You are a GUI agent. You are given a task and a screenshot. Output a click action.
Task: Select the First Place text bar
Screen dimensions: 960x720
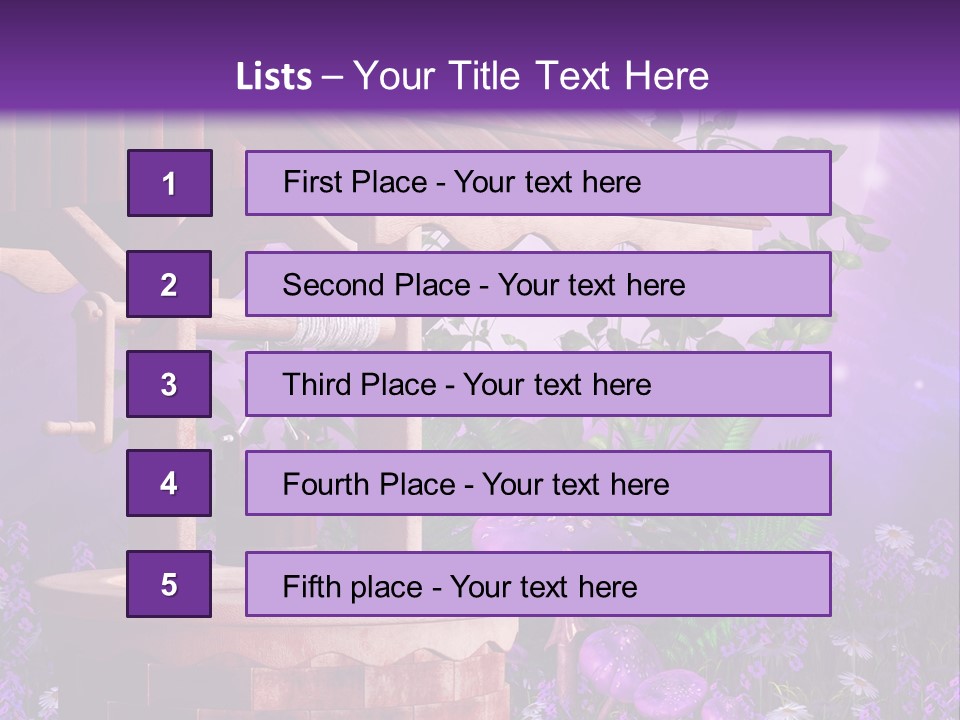538,183
